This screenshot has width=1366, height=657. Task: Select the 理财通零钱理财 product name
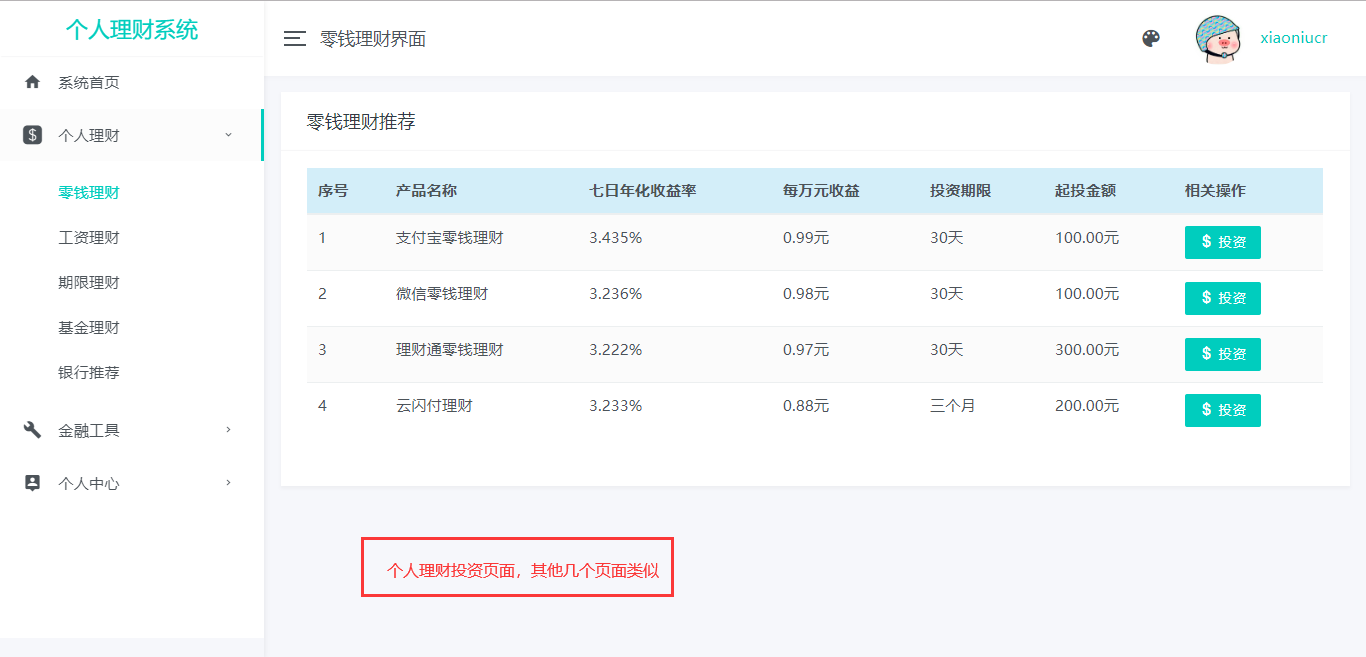click(449, 350)
